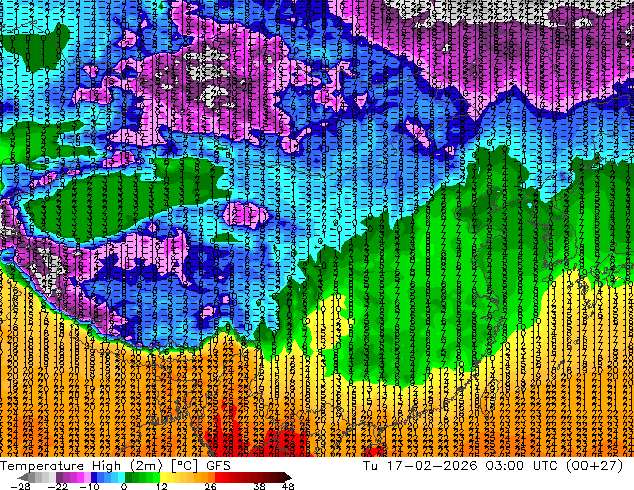Click the right dark arrow end of the colorbar
The width and height of the screenshot is (634, 490).
point(288,477)
